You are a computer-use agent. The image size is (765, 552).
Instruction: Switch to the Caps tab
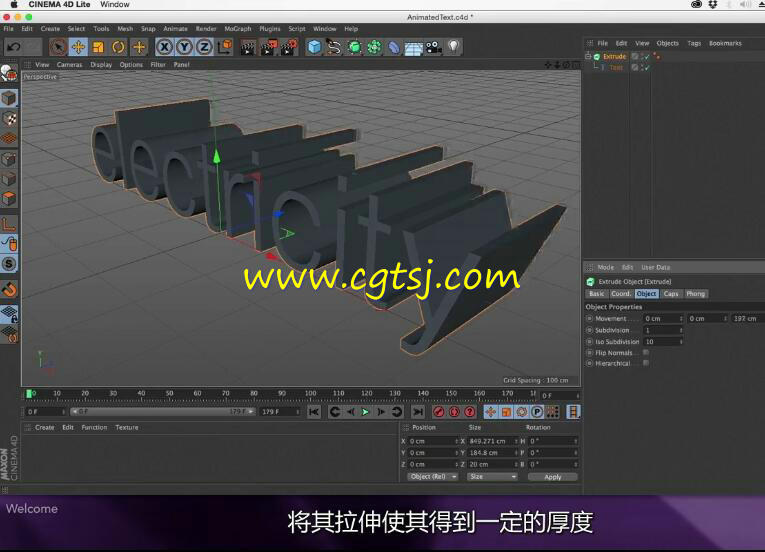click(671, 294)
